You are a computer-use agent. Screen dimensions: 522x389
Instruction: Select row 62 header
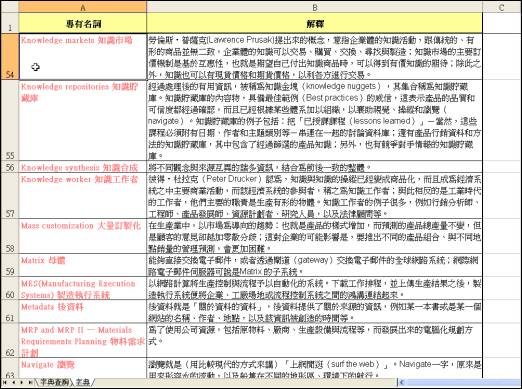tap(10, 340)
